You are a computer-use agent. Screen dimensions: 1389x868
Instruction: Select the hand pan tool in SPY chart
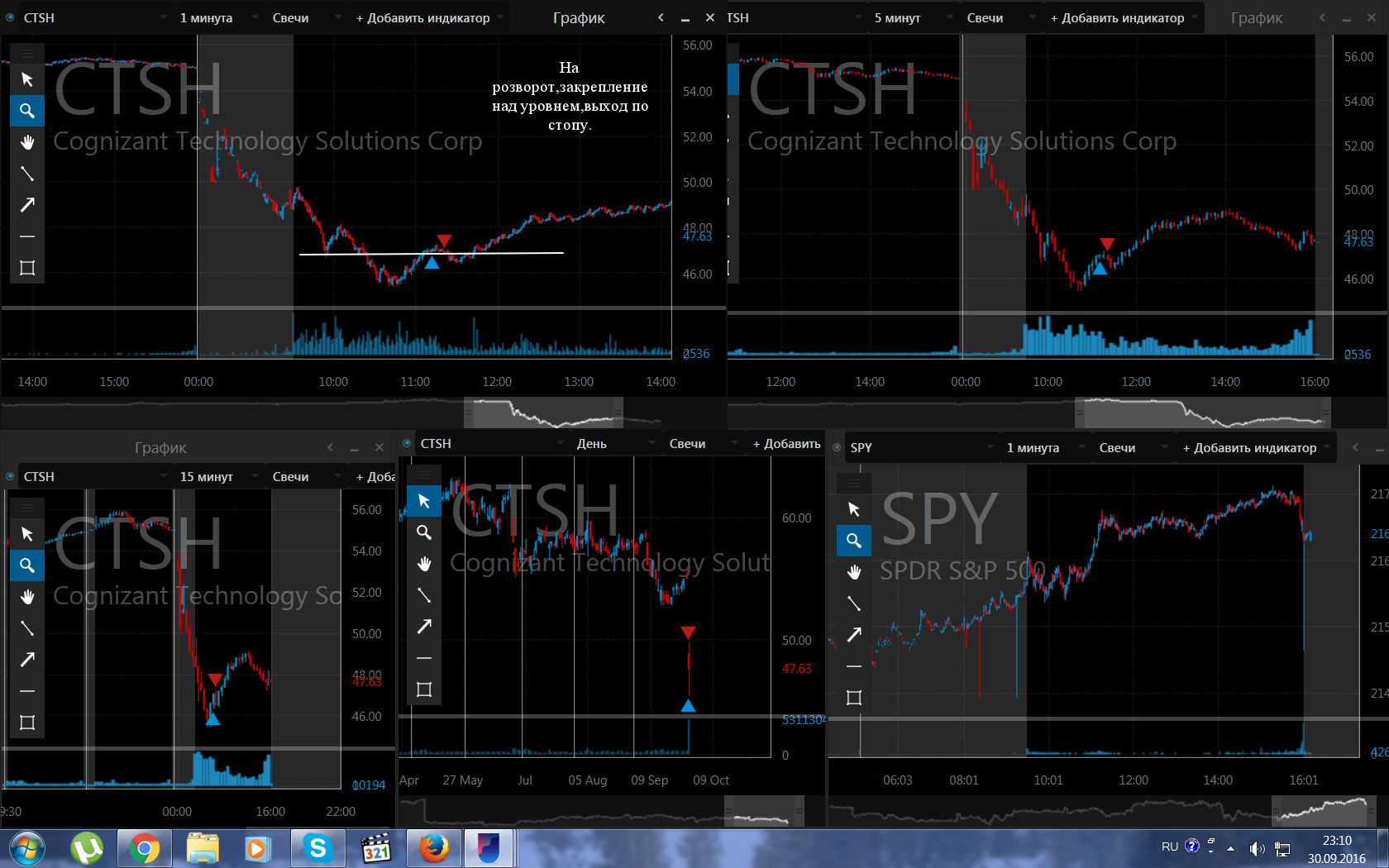[x=854, y=572]
